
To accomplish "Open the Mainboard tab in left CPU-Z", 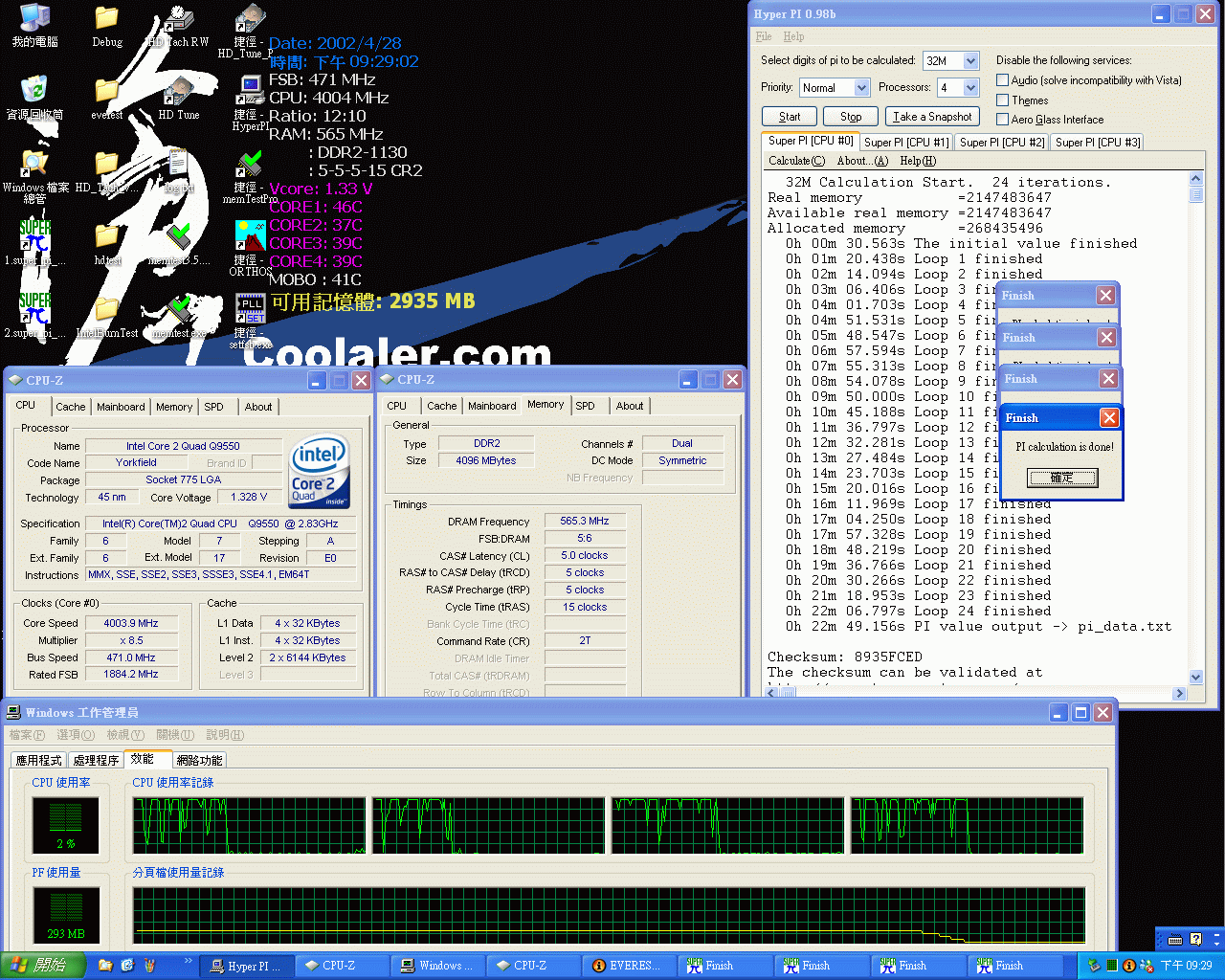I will [121, 407].
